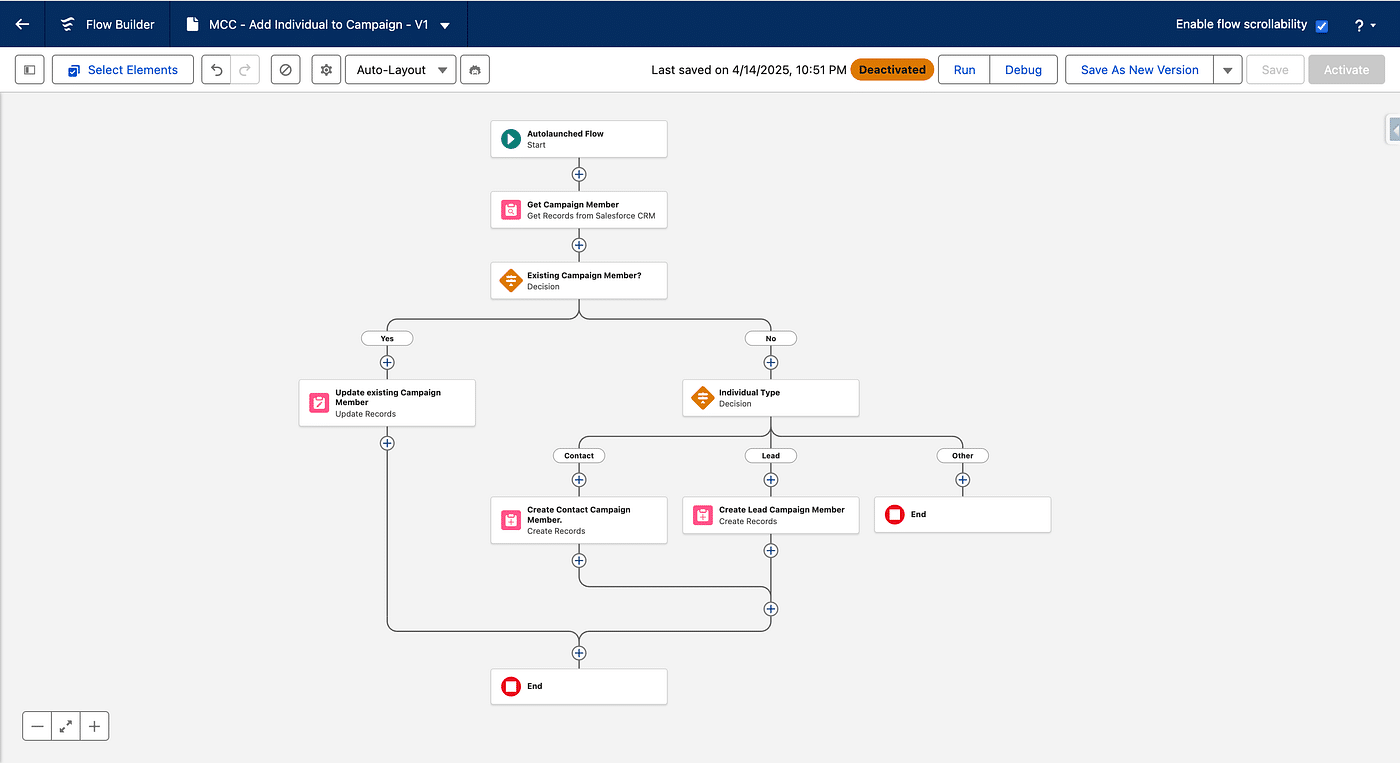
Task: Click the Debug button
Action: click(x=1023, y=70)
